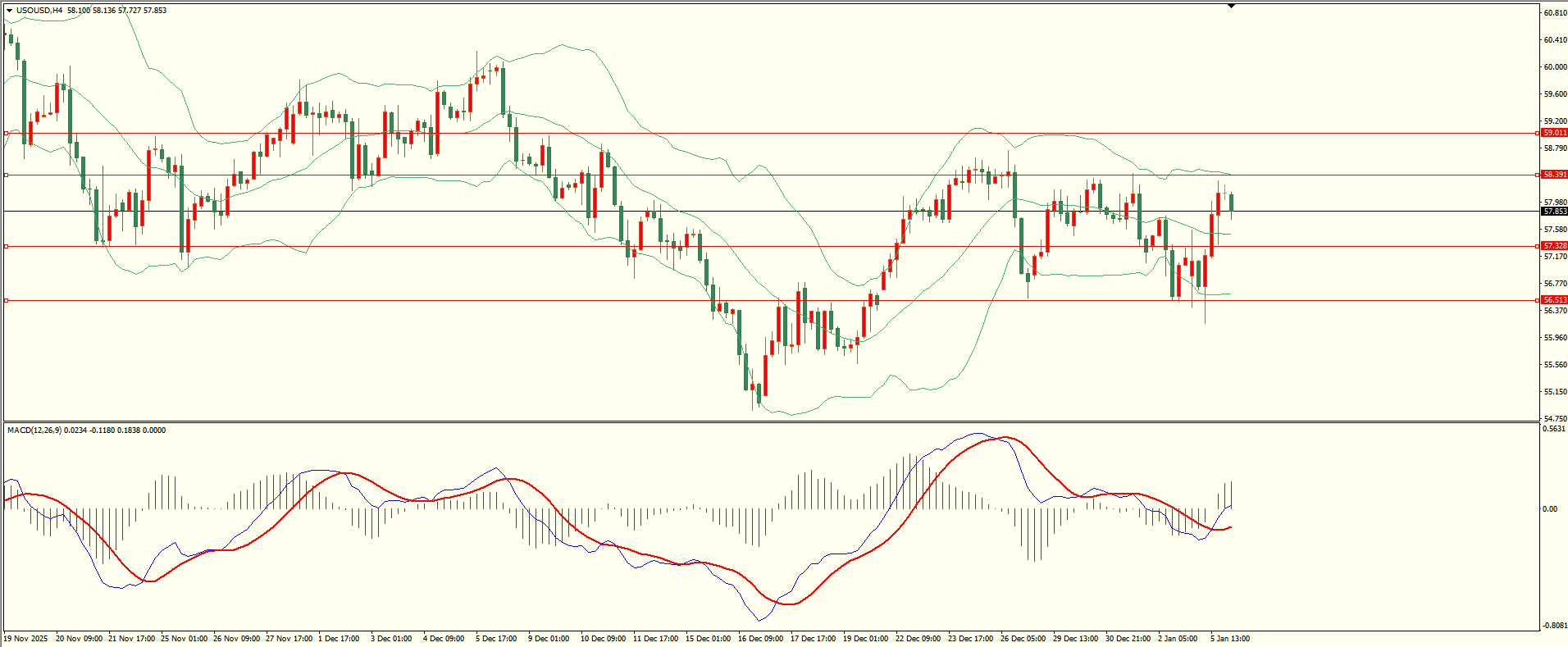Click the 60.000 price scale value
1568x647 pixels.
[1555, 67]
